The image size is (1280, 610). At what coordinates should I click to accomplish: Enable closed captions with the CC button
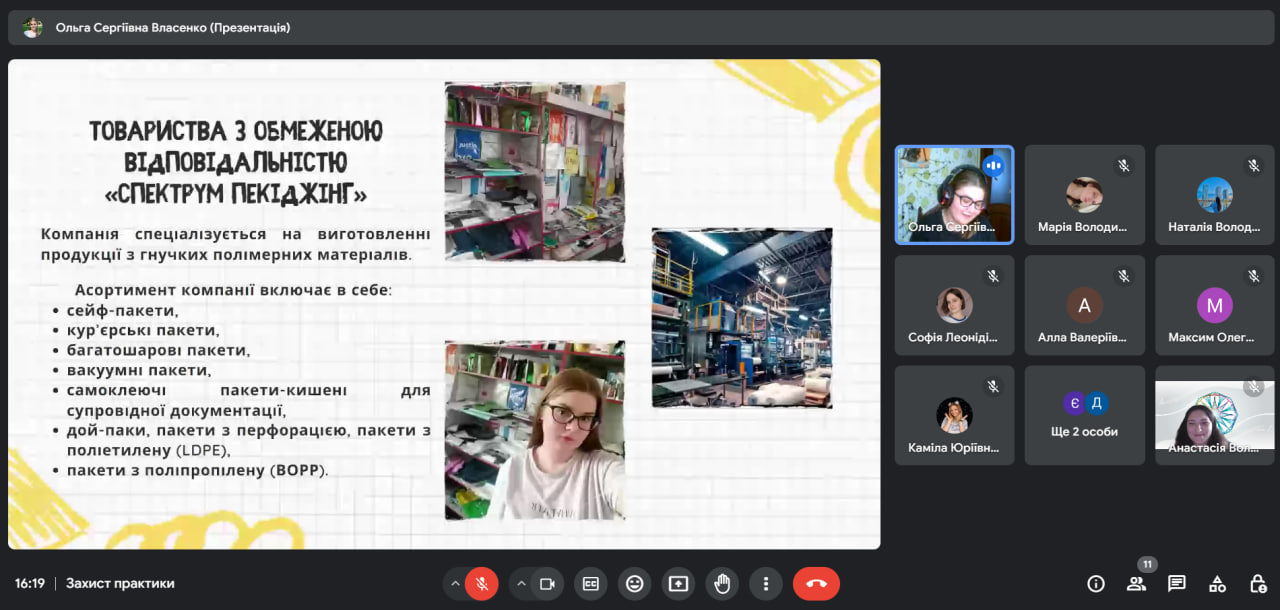point(591,584)
